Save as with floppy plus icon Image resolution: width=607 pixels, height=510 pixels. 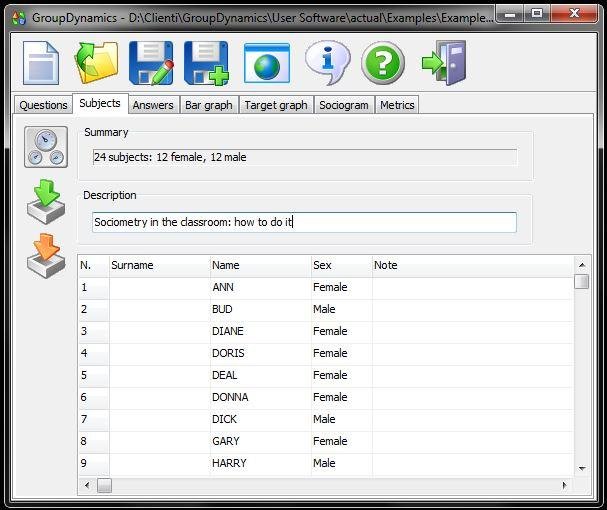click(206, 63)
